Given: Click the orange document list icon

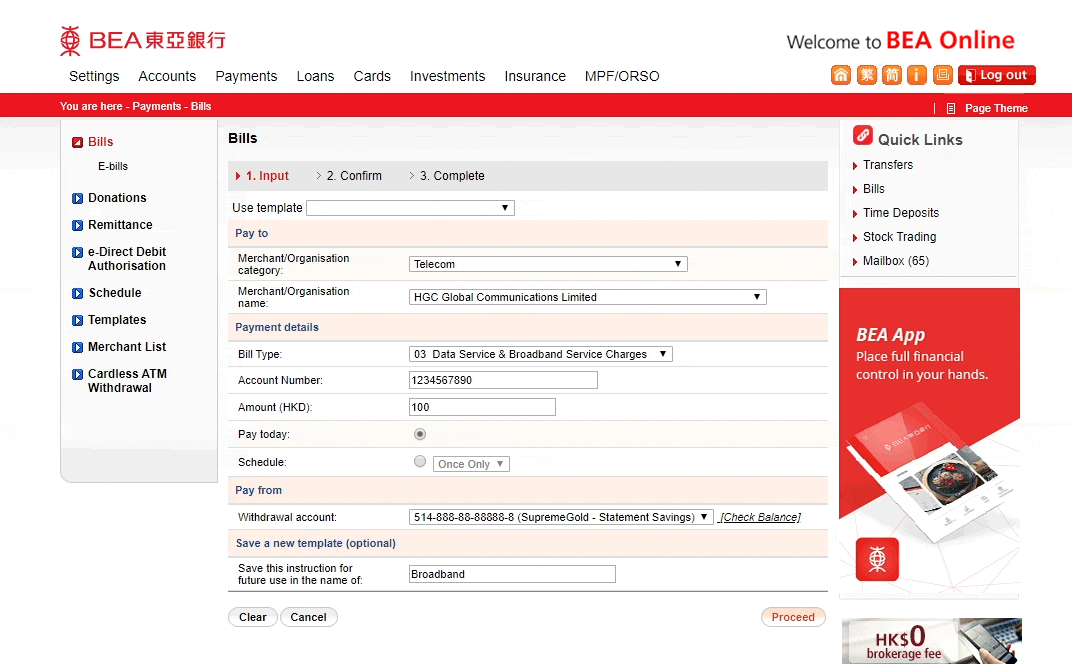Looking at the screenshot, I should [x=942, y=75].
